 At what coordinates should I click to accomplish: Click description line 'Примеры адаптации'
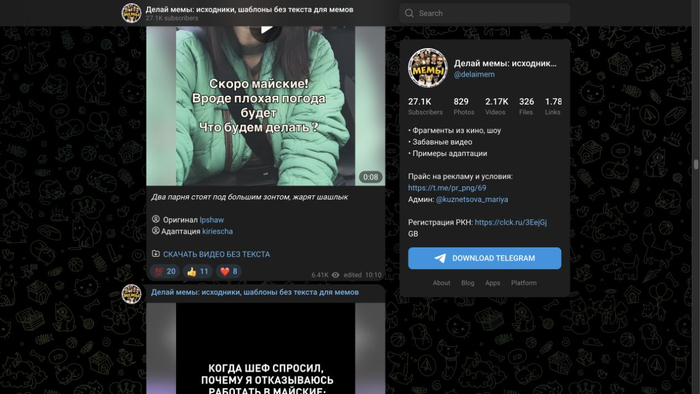[448, 153]
